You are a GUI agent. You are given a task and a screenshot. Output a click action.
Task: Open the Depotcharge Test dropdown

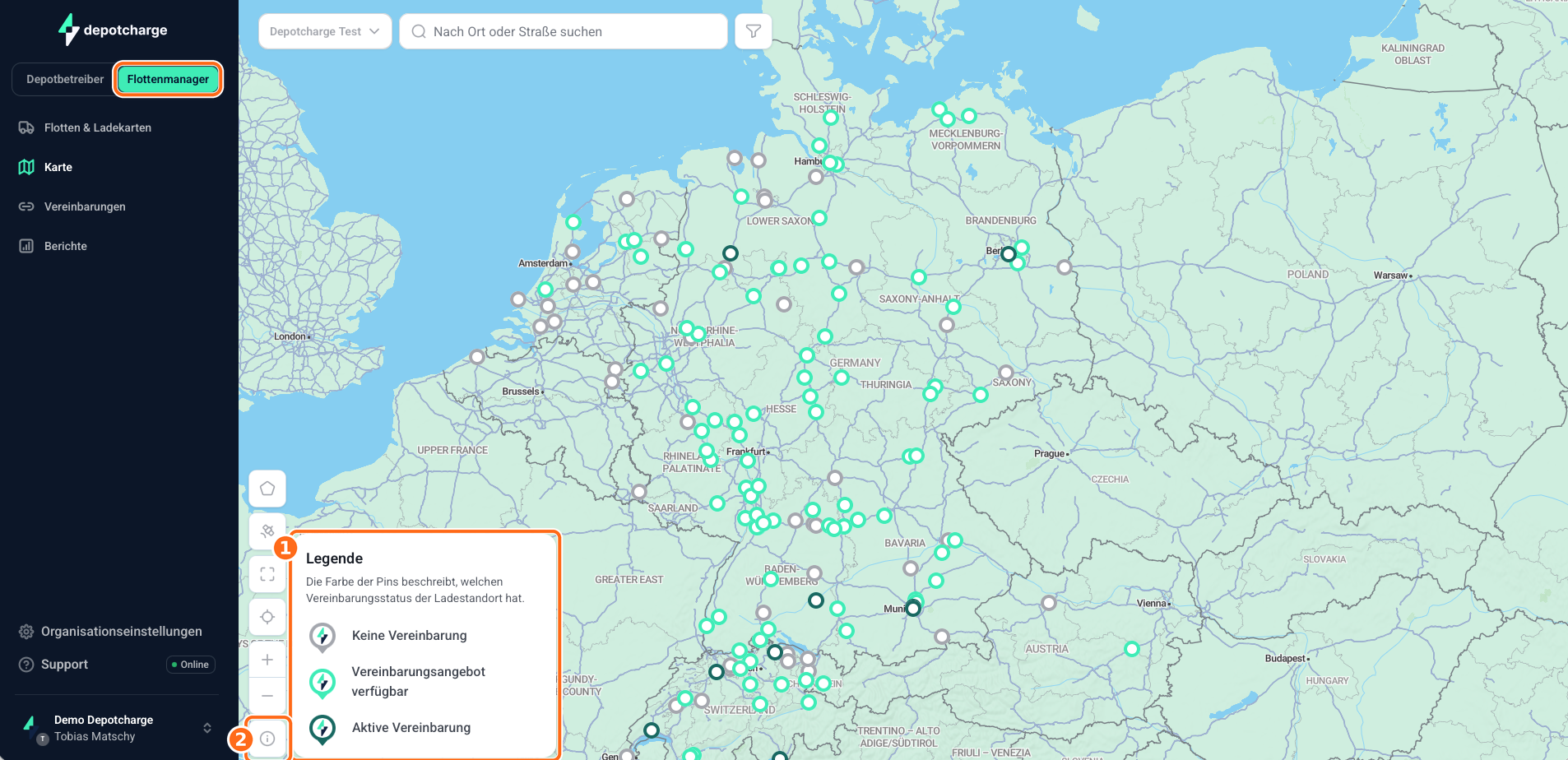tap(325, 31)
